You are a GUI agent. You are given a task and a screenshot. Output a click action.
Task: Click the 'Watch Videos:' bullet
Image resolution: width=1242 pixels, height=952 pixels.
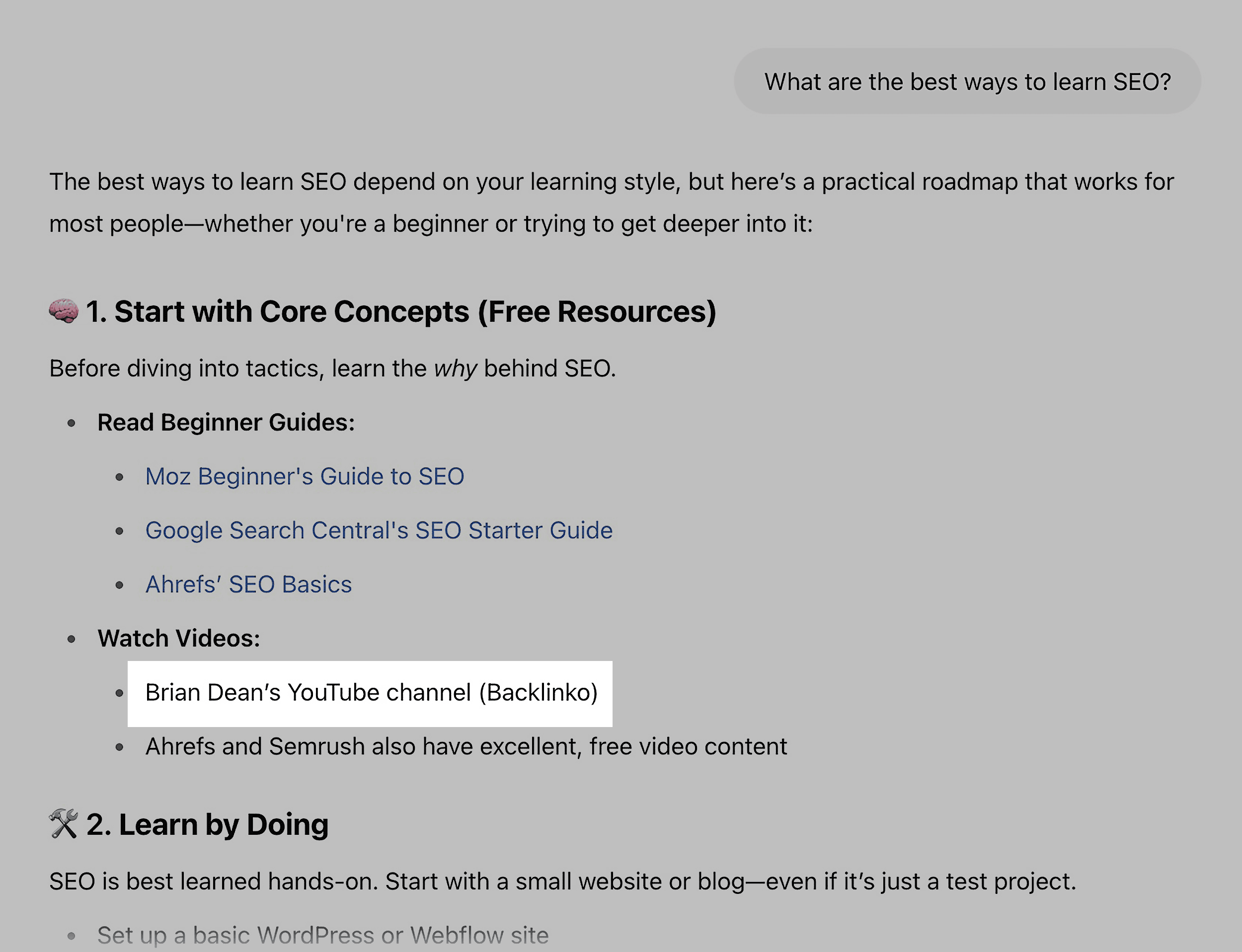coord(178,639)
